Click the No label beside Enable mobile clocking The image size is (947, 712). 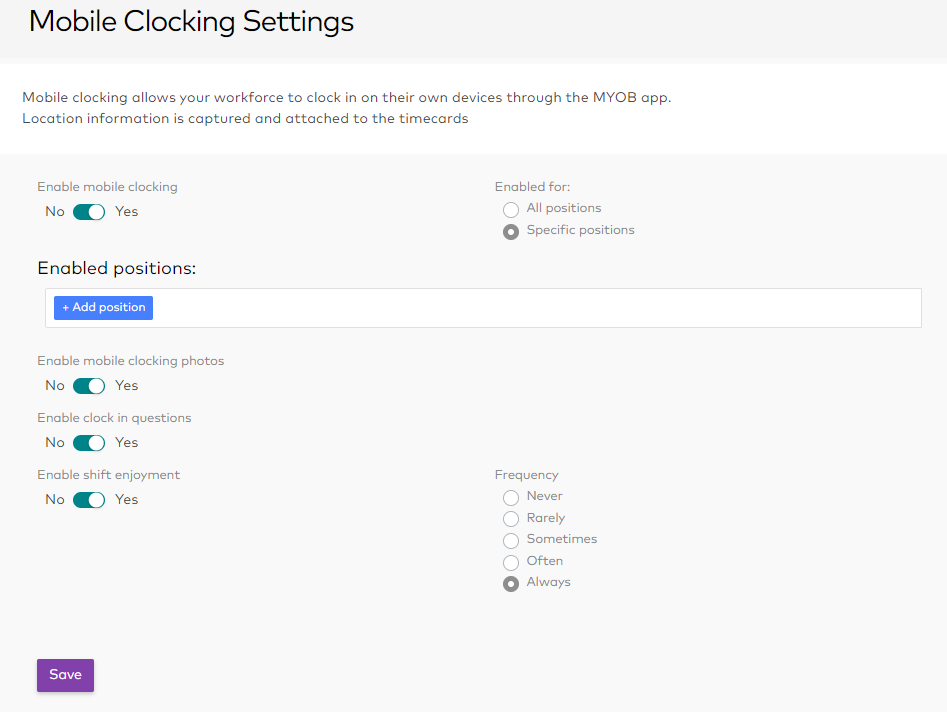tap(54, 211)
